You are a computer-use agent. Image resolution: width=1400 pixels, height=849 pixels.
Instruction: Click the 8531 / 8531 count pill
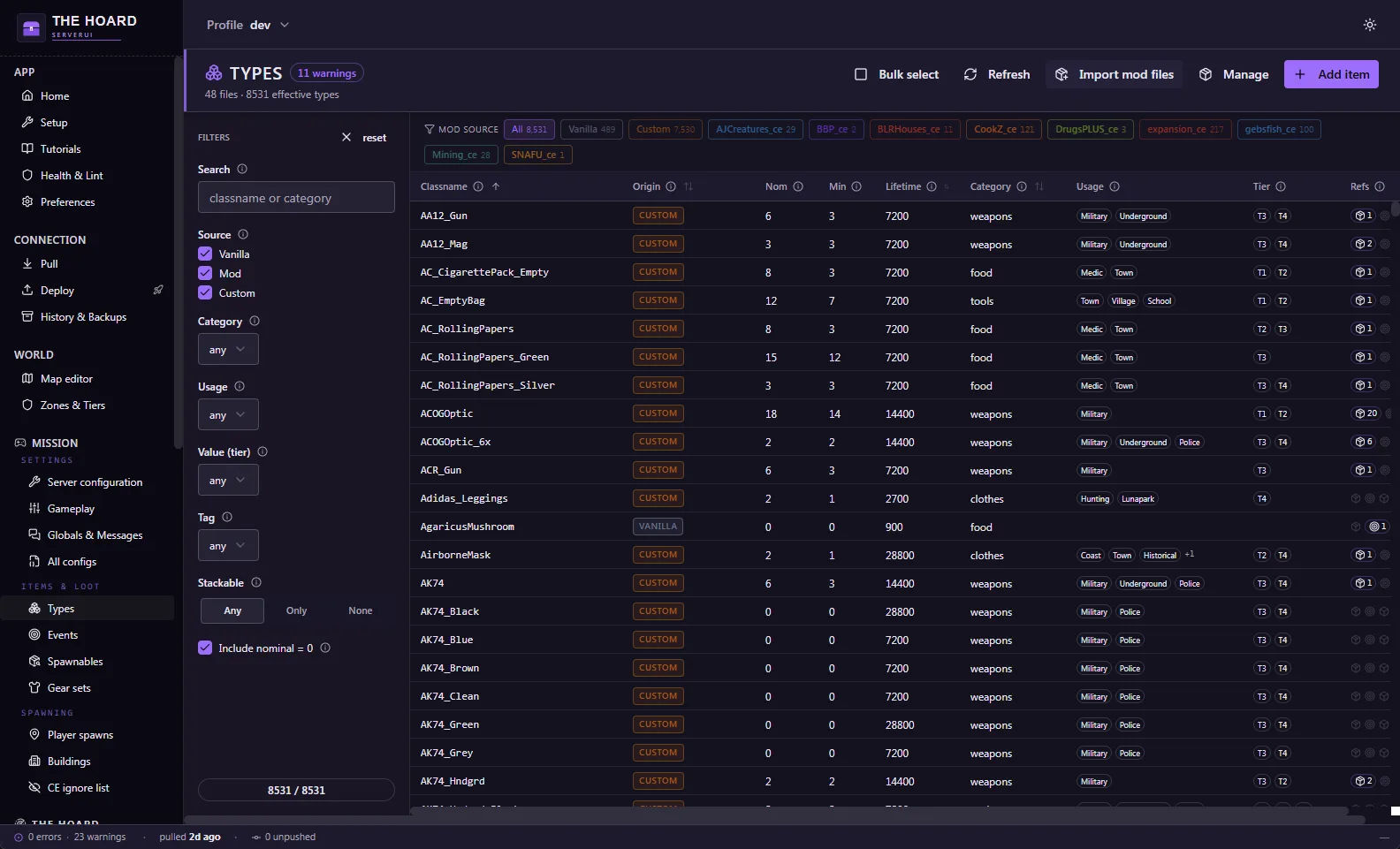(296, 790)
